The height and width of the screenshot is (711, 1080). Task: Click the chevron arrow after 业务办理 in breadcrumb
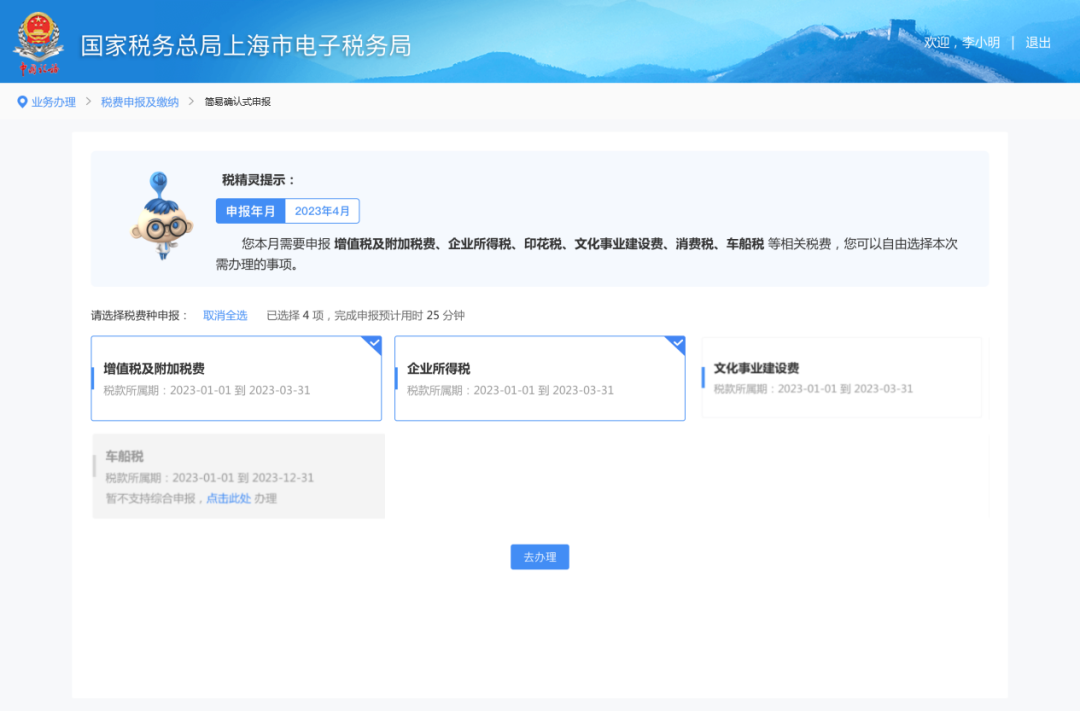click(x=88, y=101)
